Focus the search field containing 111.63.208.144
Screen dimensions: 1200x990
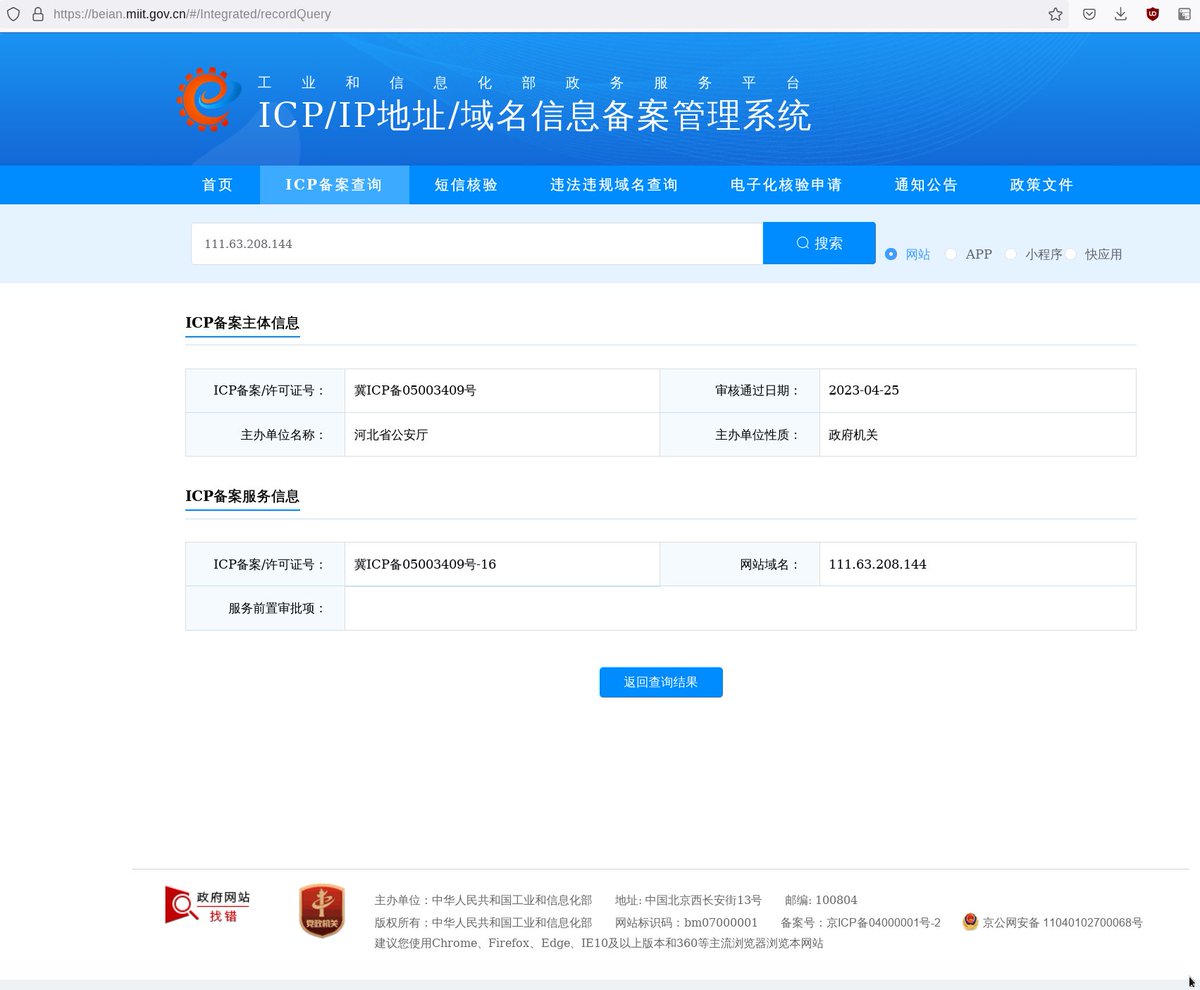coord(477,244)
